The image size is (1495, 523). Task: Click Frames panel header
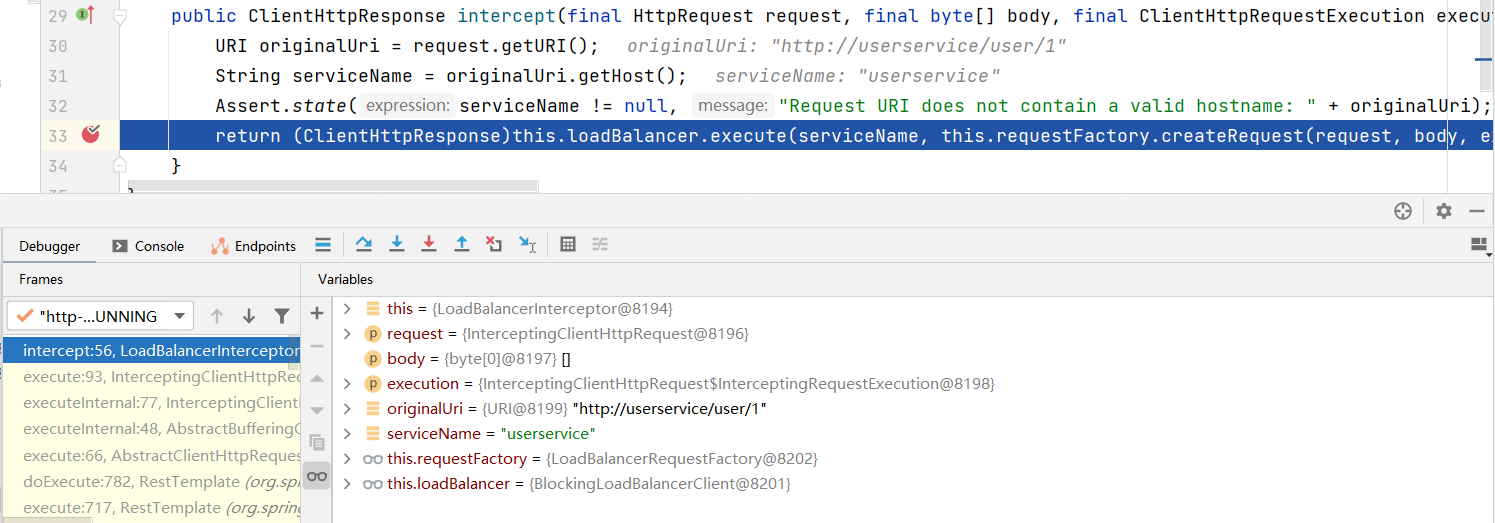pyautogui.click(x=41, y=279)
